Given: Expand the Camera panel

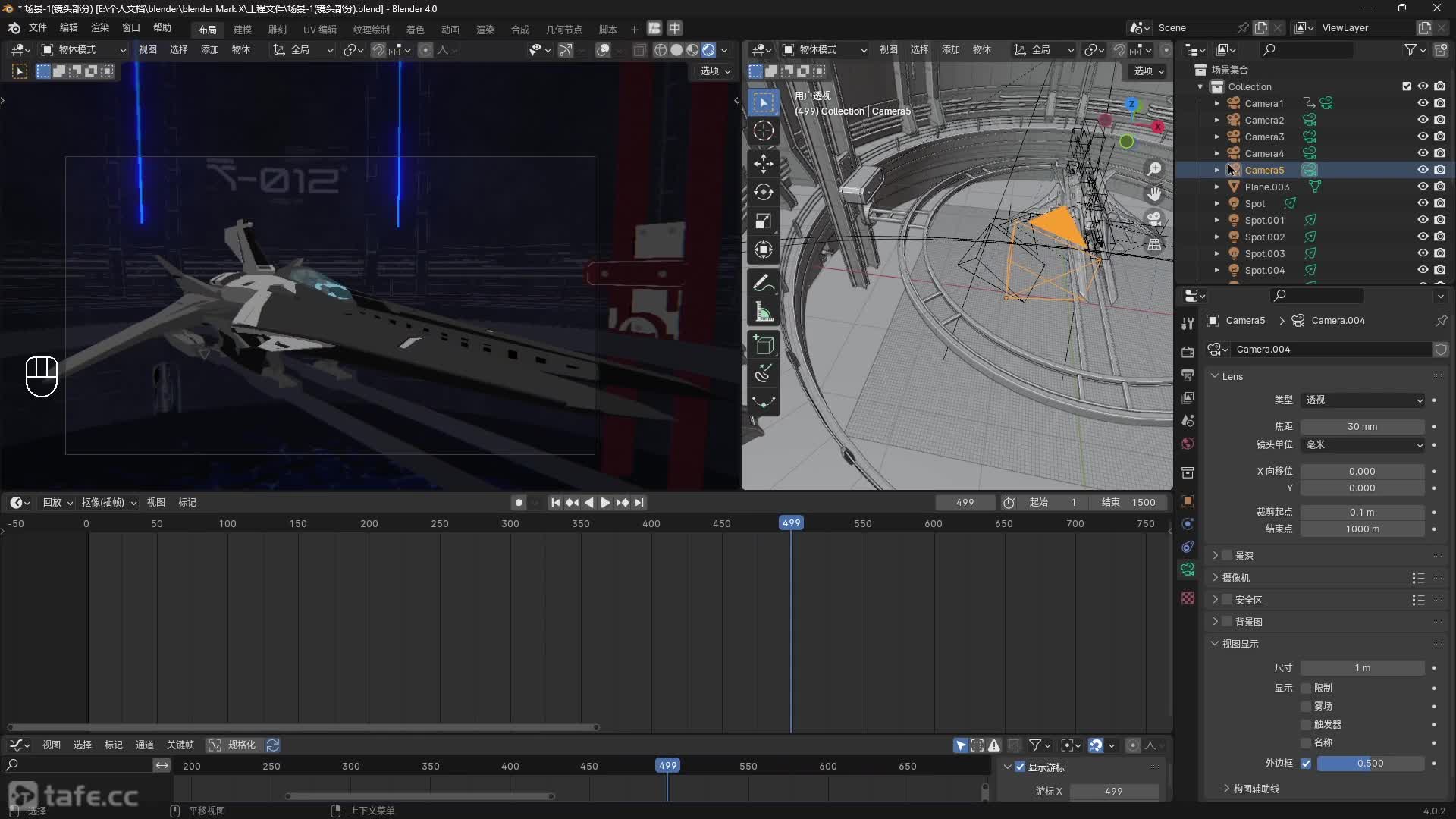Looking at the screenshot, I should point(1215,578).
